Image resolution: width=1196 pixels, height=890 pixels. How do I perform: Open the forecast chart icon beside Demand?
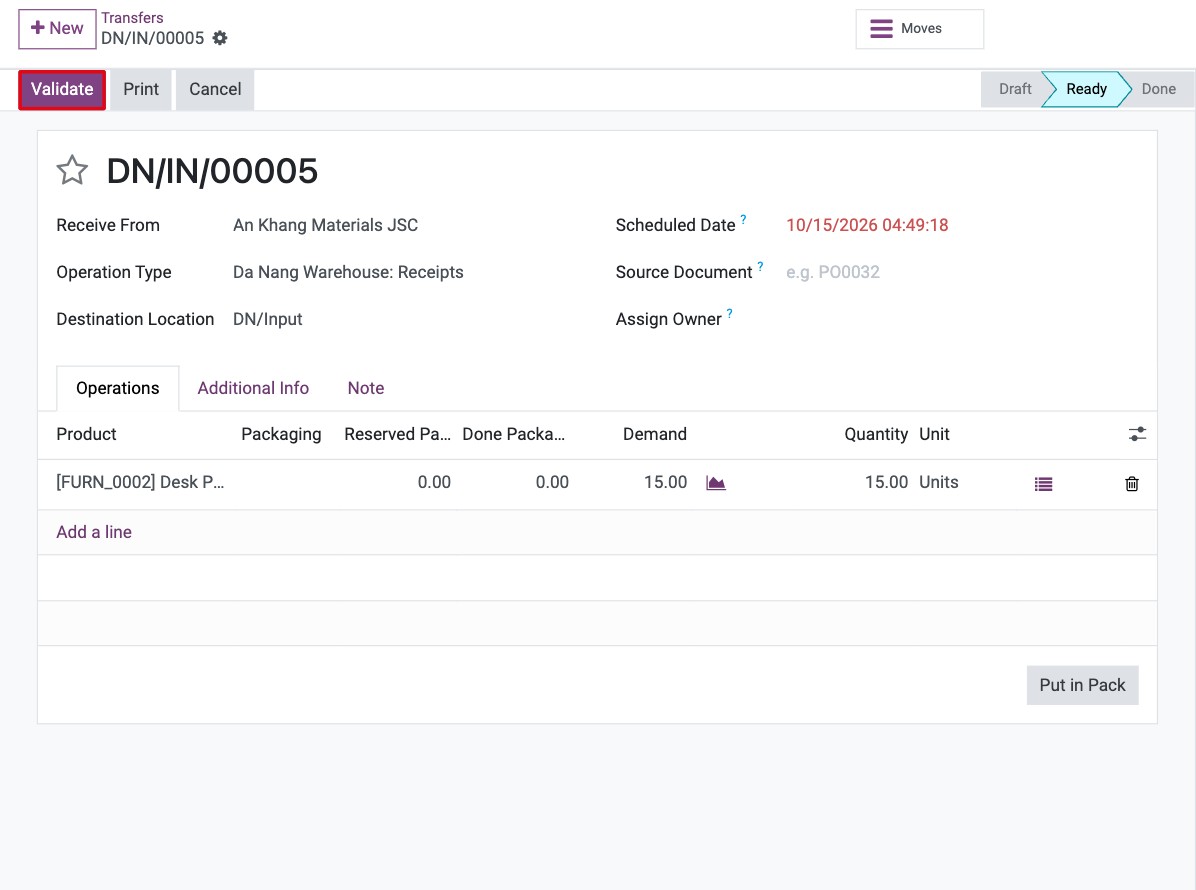(715, 483)
